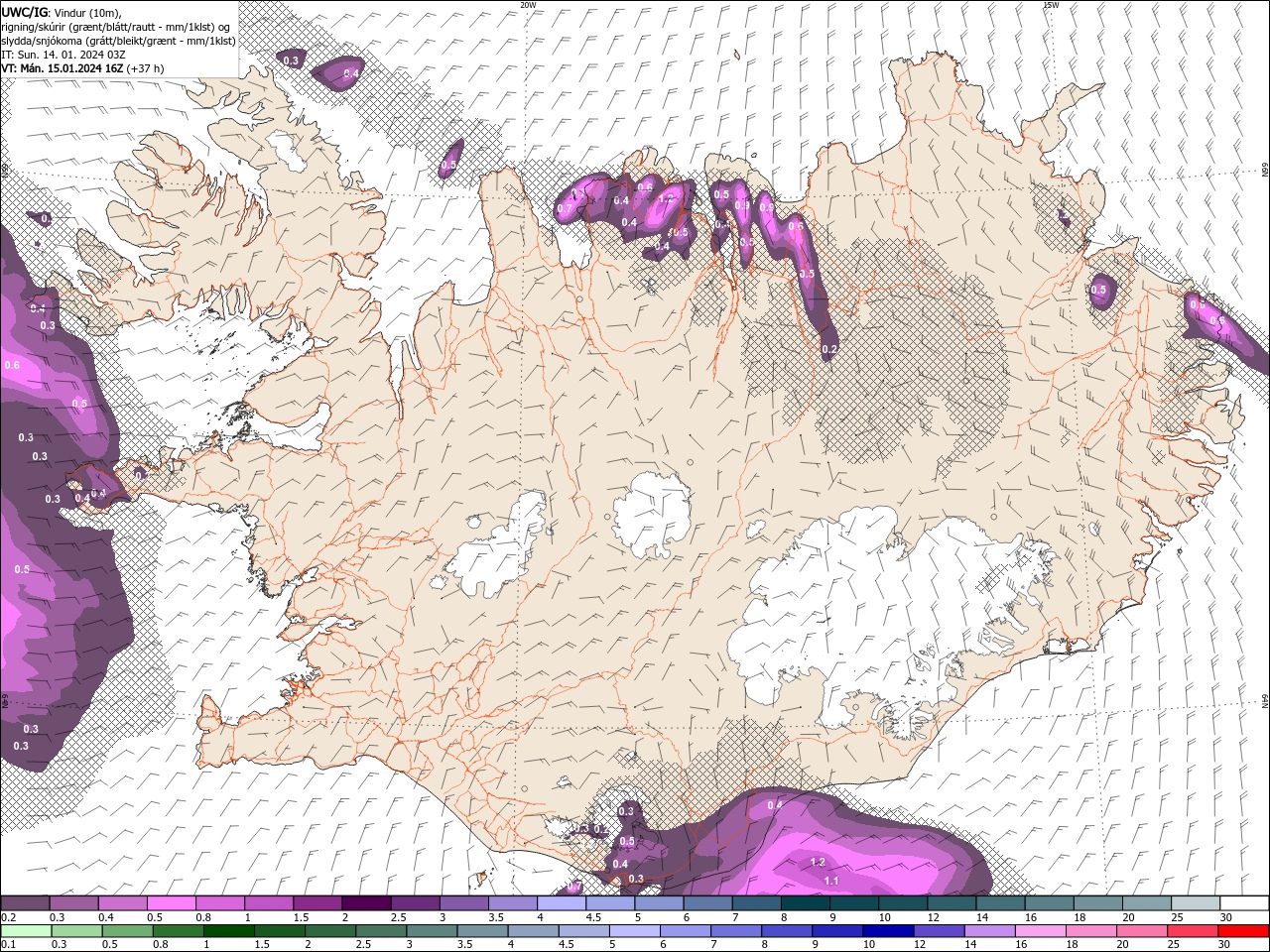Click the grey-purple swatch between 0.2 and 0.3 in the upper legend row
The width and height of the screenshot is (1270, 952).
(x=25, y=903)
